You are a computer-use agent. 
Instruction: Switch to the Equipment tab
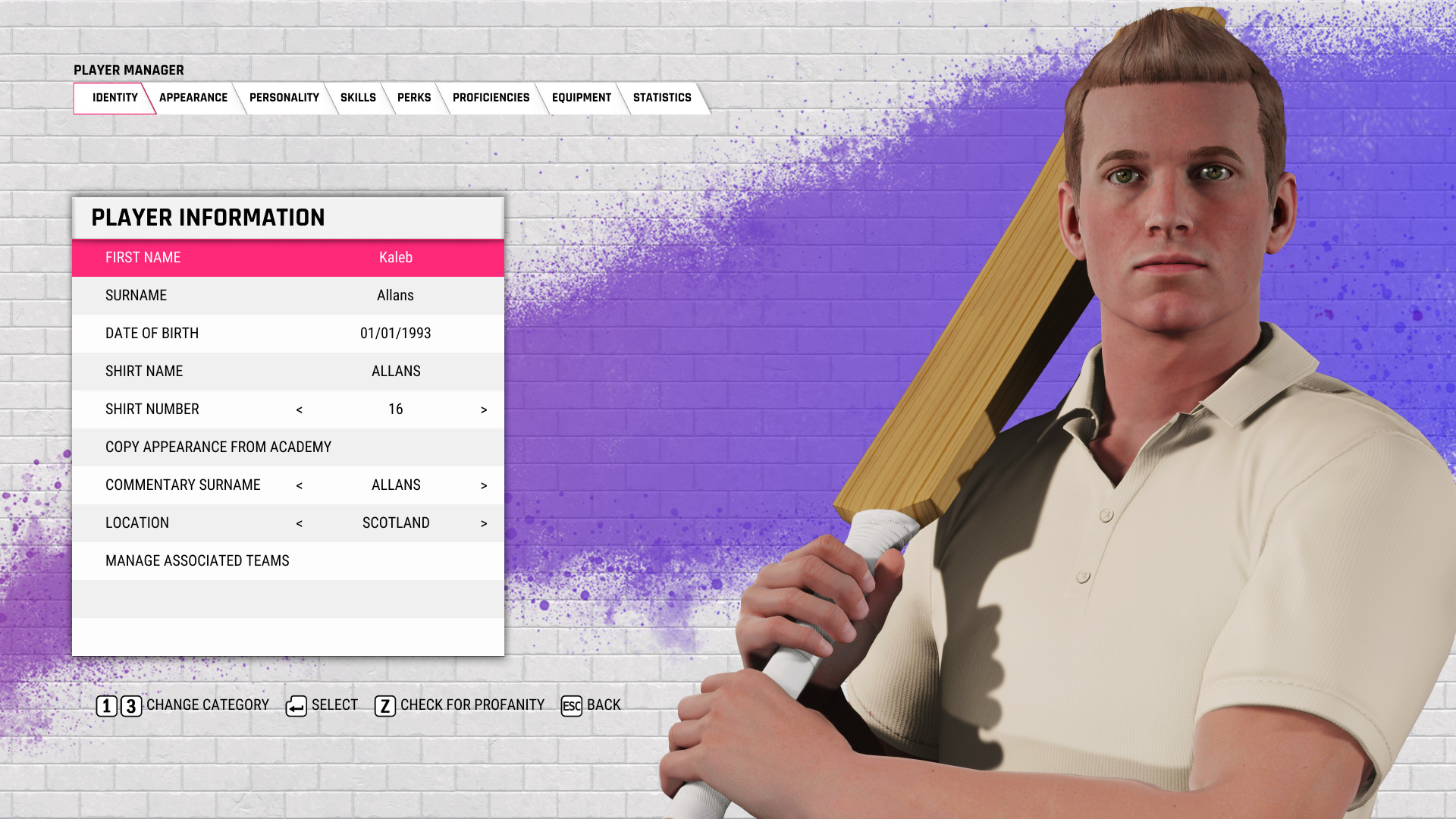[x=581, y=98]
